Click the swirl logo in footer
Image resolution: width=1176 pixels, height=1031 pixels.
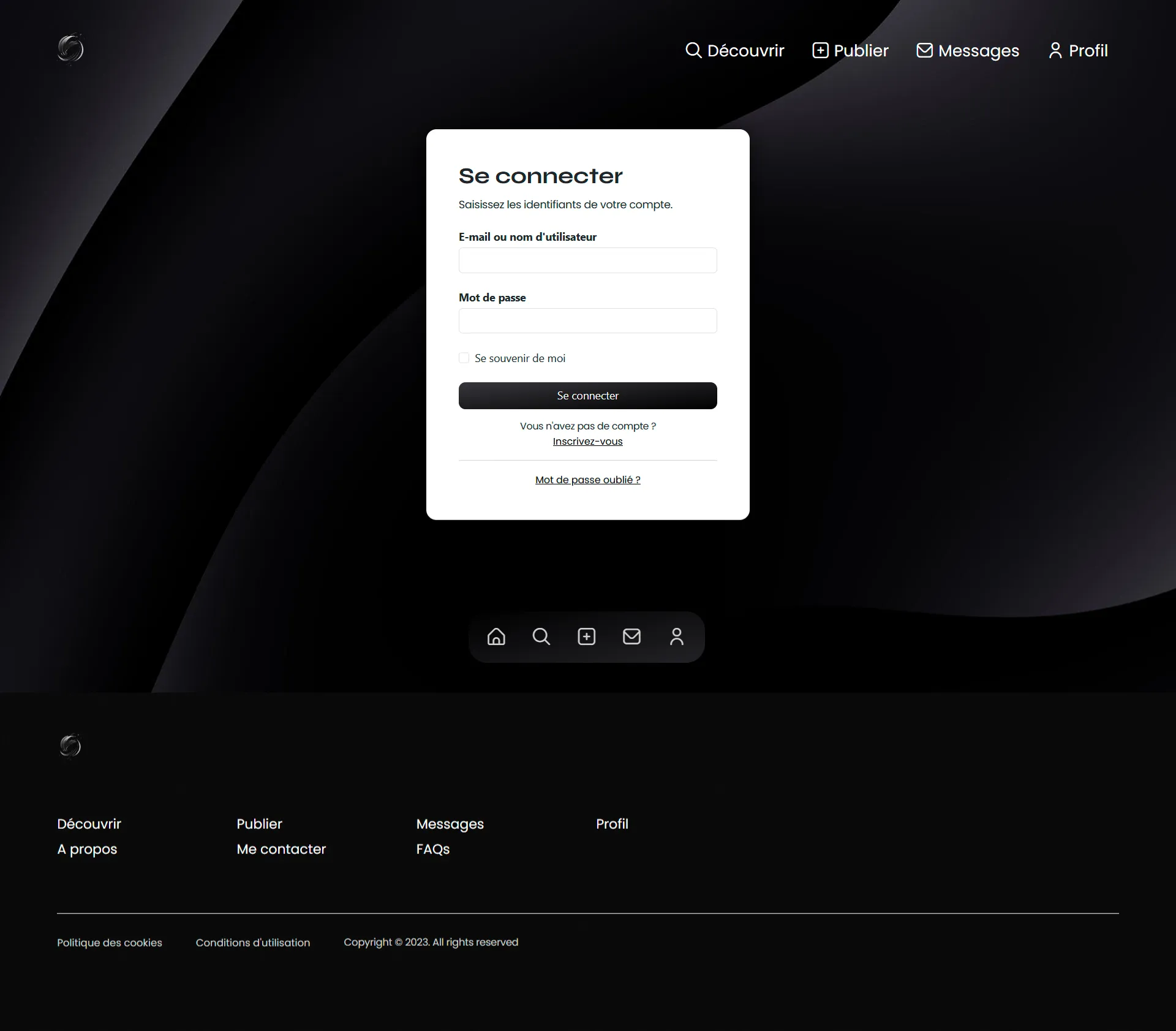click(70, 746)
